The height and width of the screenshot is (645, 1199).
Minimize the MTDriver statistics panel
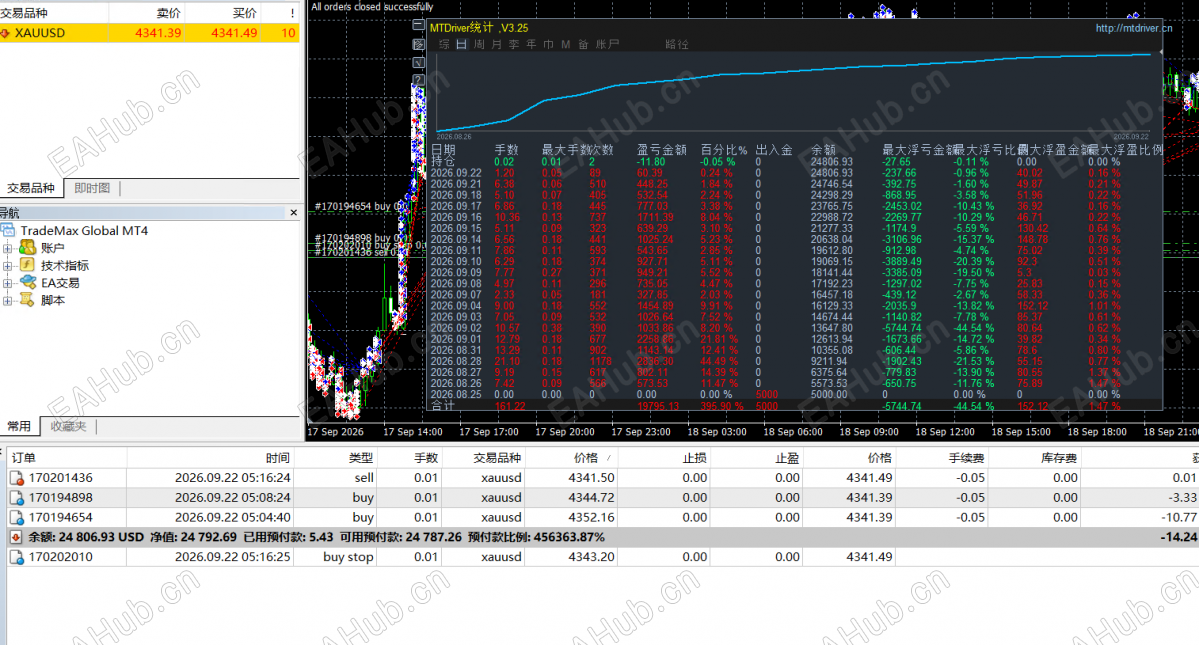tap(418, 25)
